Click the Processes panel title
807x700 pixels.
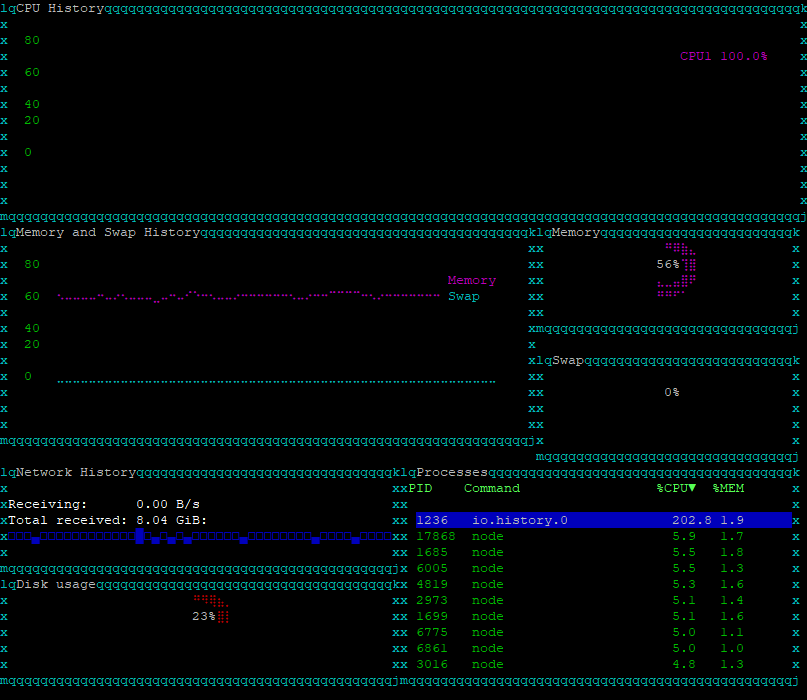(x=452, y=472)
